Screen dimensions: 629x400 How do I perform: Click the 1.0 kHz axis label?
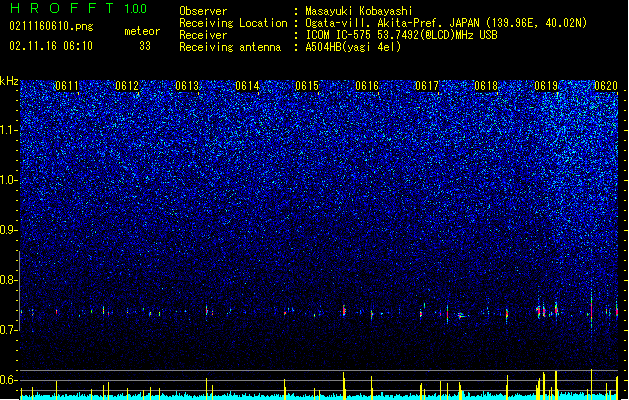click(9, 180)
